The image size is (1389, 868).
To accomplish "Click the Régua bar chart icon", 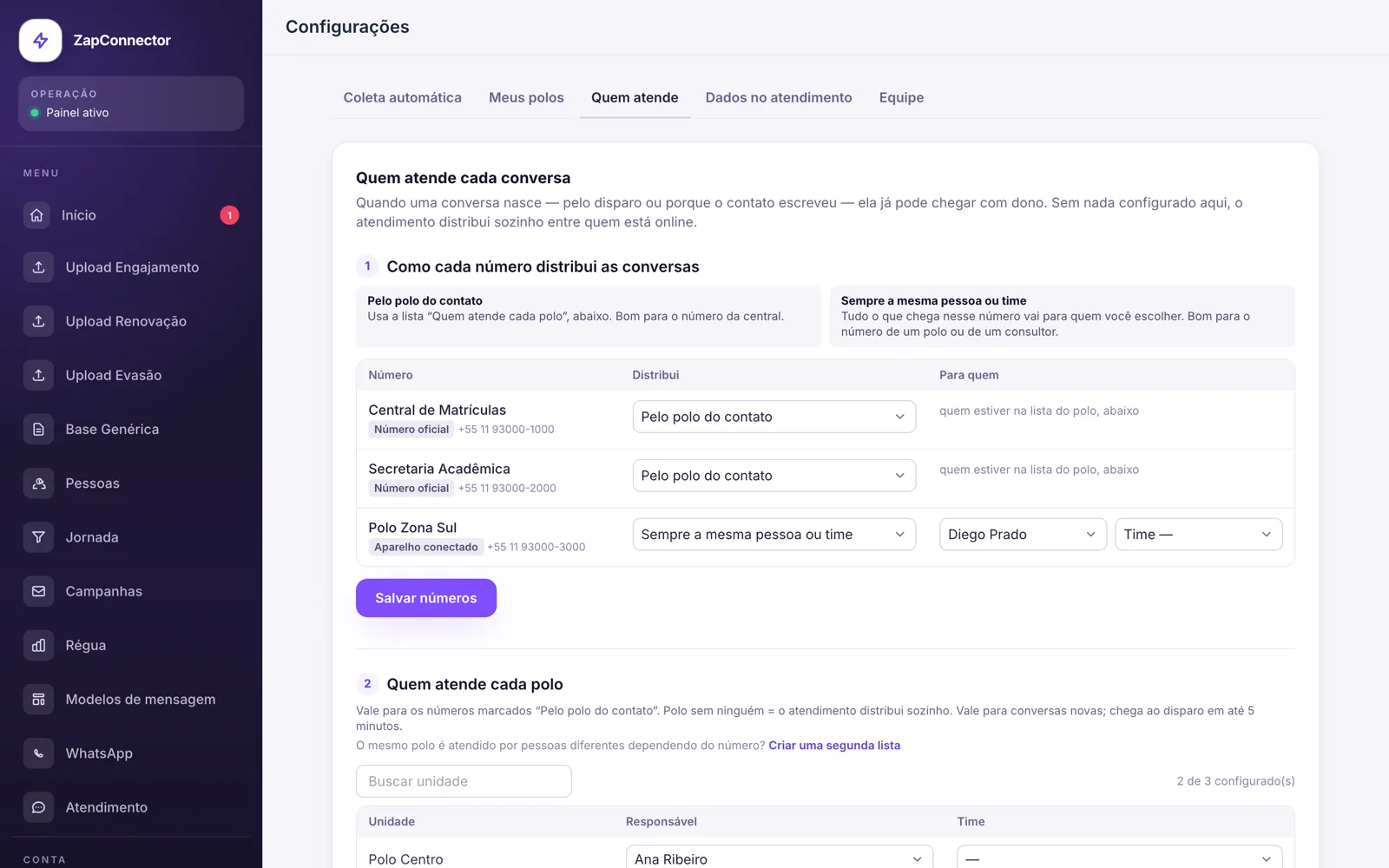I will click(x=38, y=645).
